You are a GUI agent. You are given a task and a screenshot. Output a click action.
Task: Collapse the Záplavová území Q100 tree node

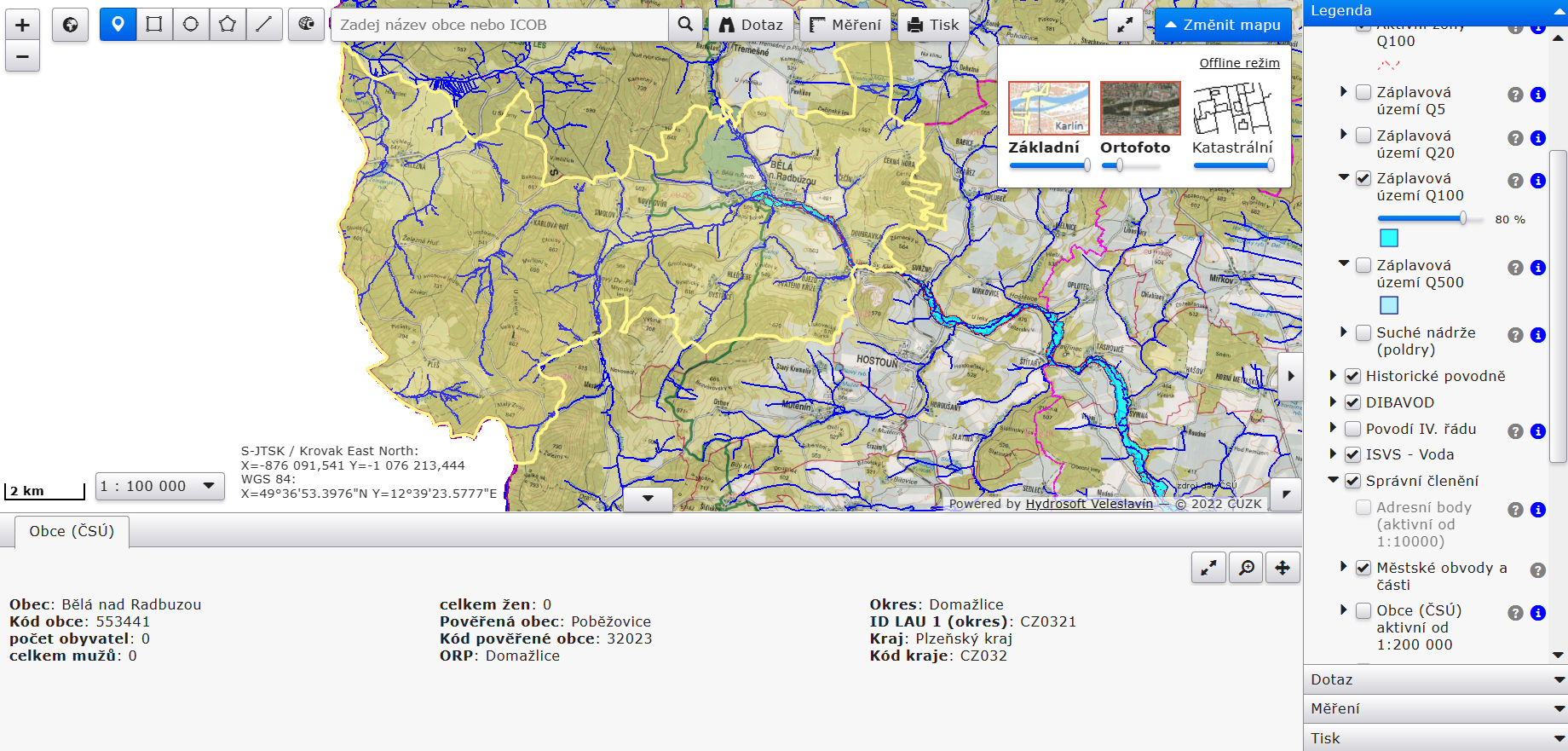click(1344, 177)
